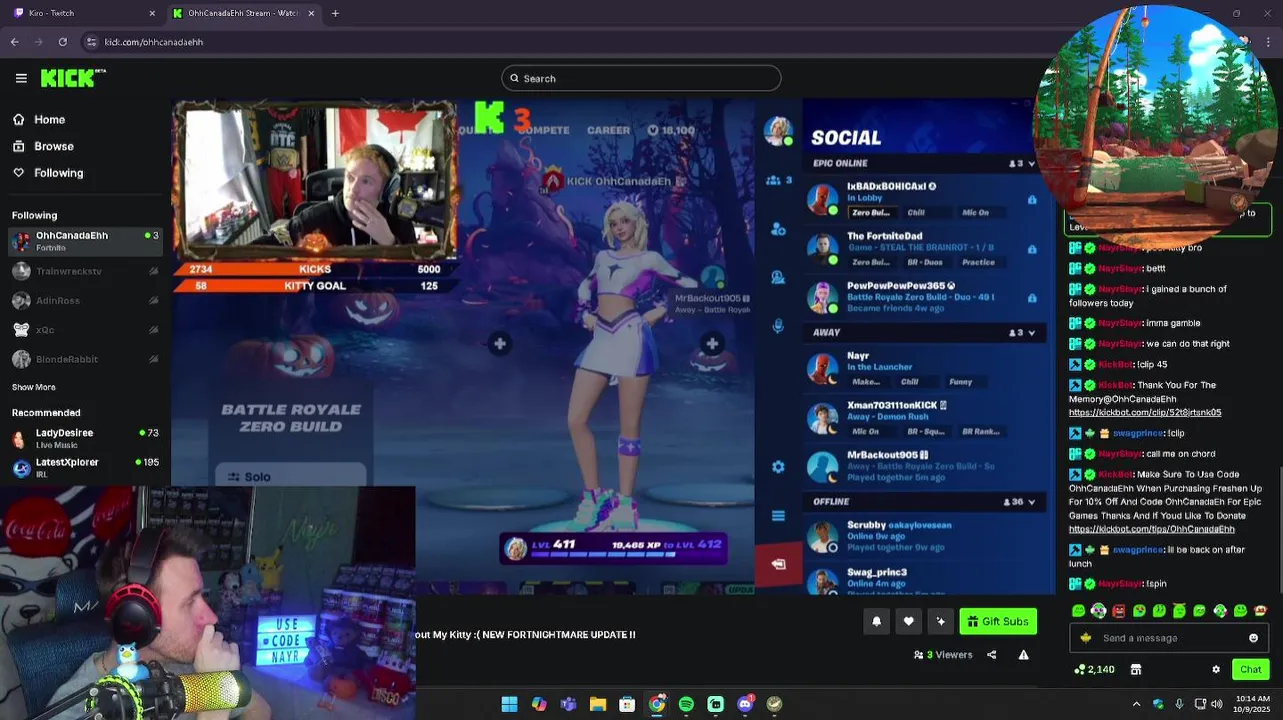Click in the Kick Search box

pos(641,78)
